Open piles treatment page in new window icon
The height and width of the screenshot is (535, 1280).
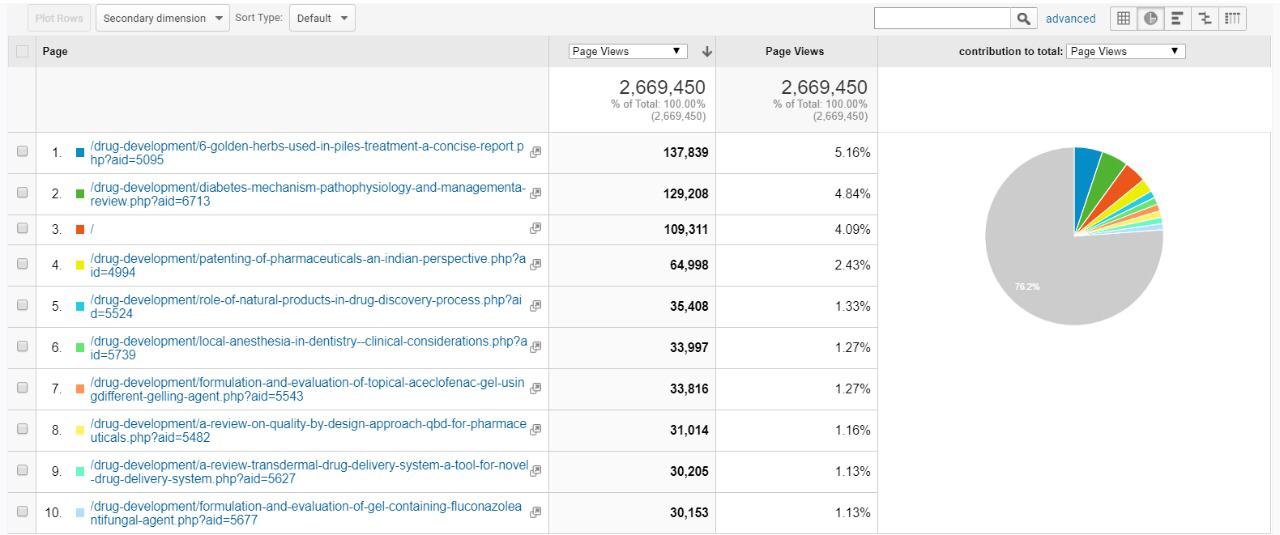tap(536, 152)
